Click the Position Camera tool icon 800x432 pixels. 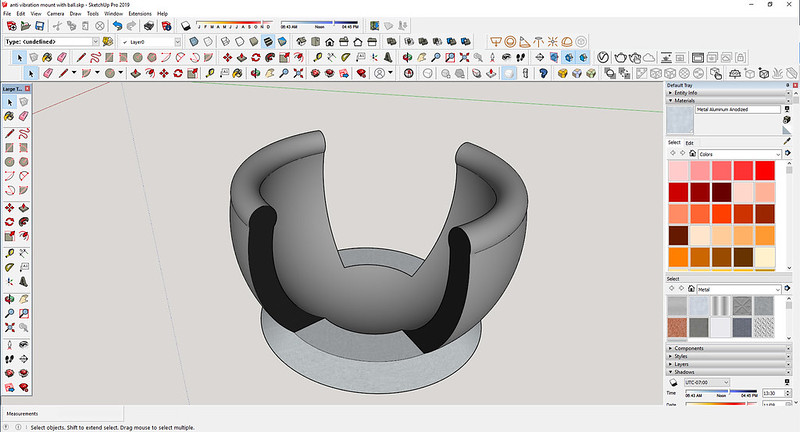pos(492,58)
